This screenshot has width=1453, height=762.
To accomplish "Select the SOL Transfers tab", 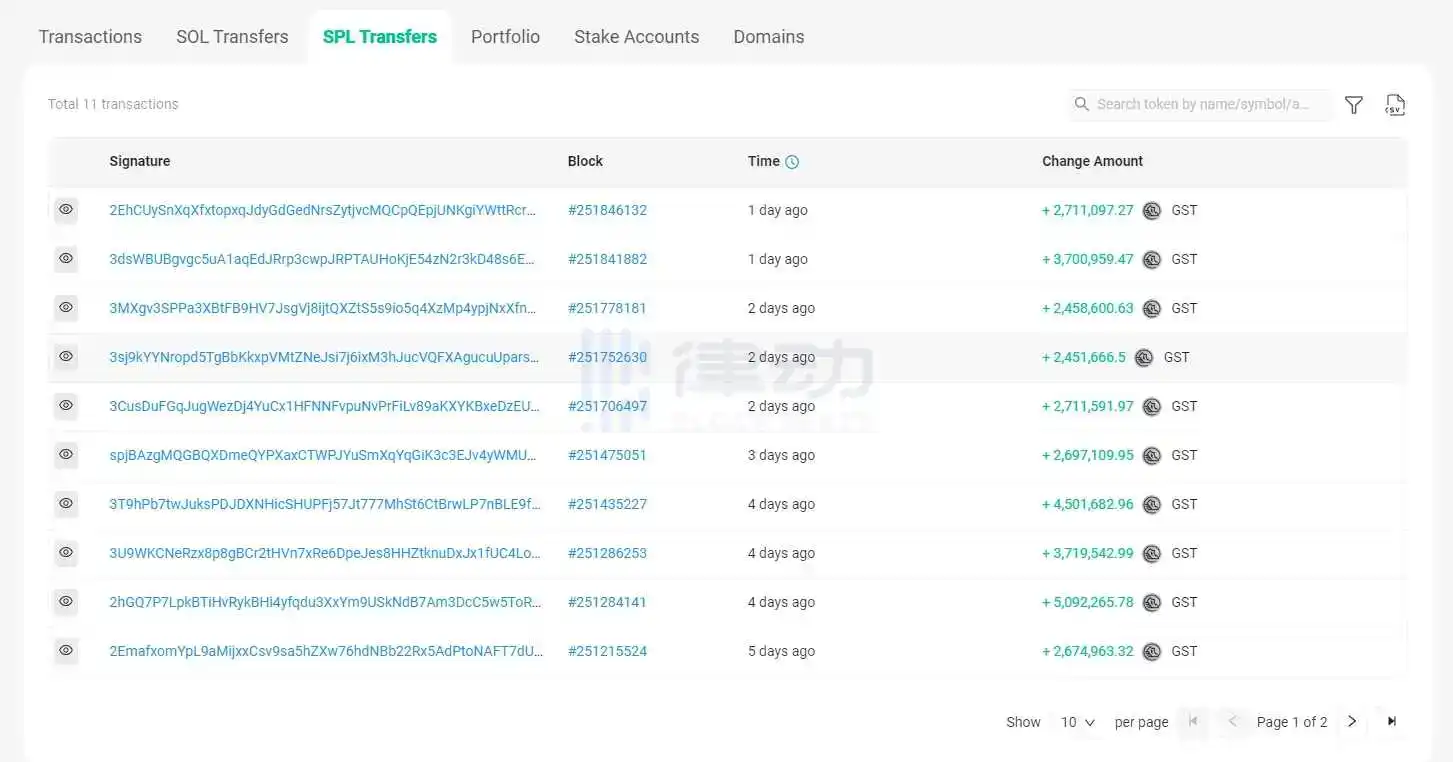I will [232, 37].
